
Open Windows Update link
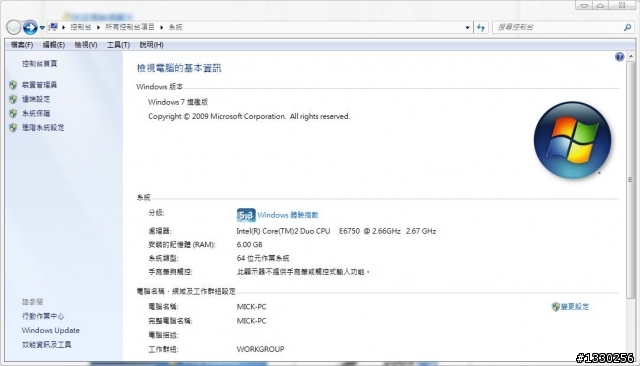51,331
